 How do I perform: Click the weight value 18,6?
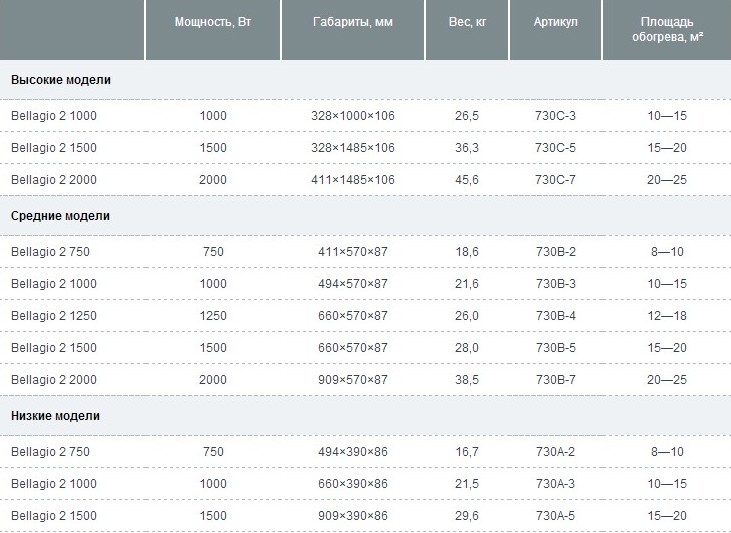coord(467,252)
